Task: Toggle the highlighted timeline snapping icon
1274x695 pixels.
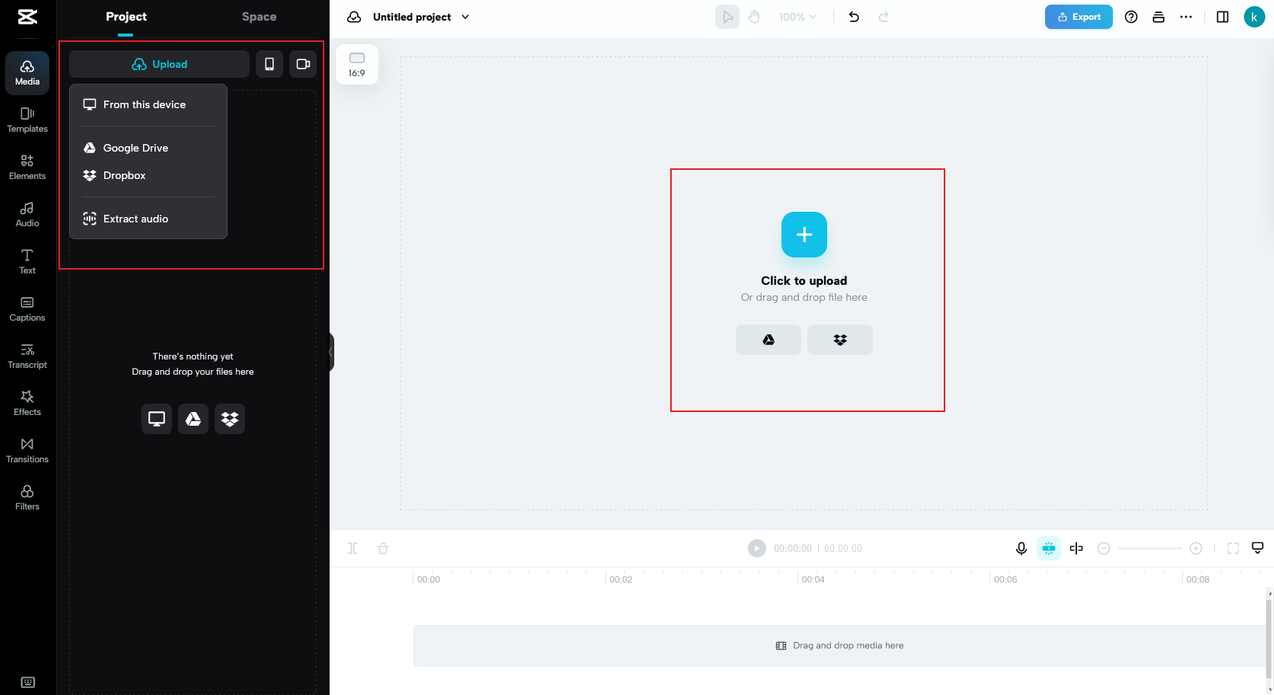Action: [x=1049, y=548]
